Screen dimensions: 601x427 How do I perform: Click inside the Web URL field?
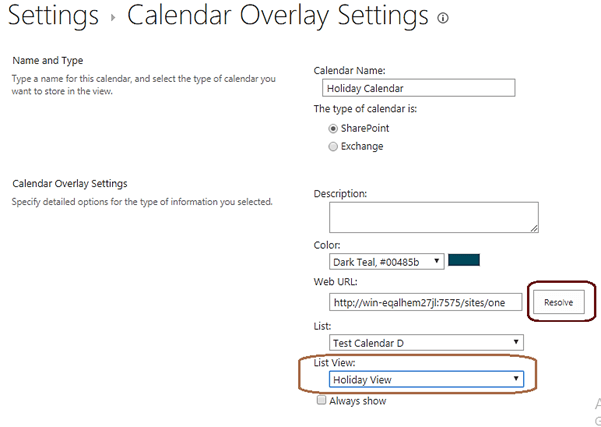[425, 302]
